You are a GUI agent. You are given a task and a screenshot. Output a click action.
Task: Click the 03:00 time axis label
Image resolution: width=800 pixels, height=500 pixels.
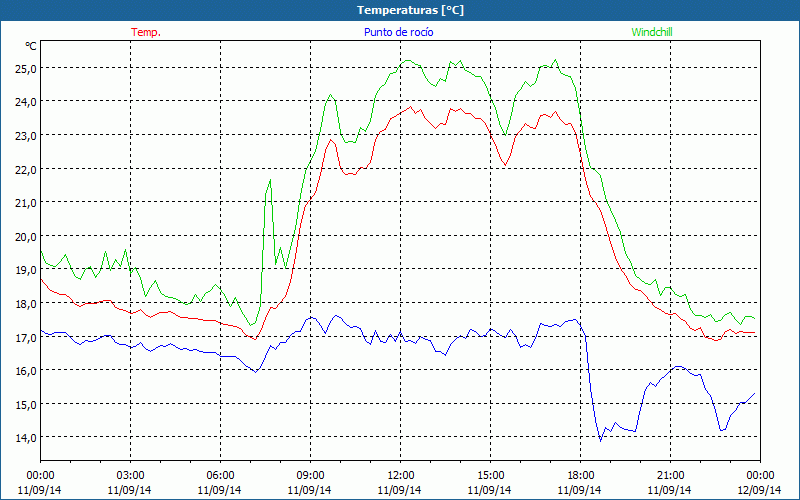pos(130,476)
